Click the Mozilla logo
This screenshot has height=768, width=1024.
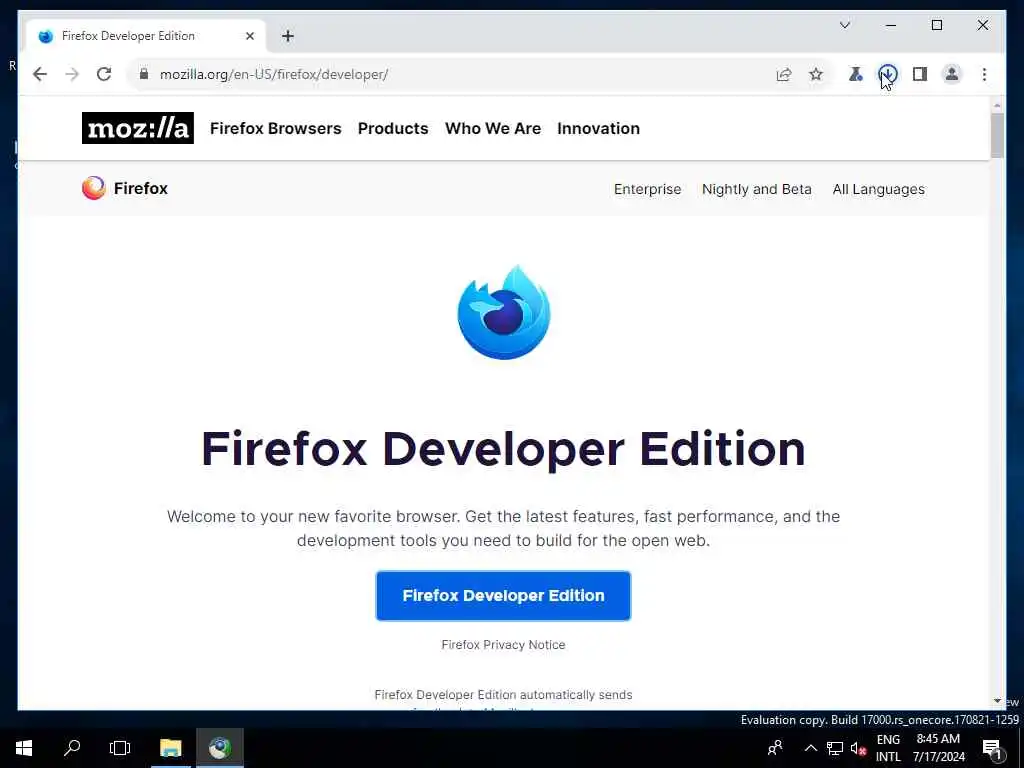pyautogui.click(x=138, y=128)
